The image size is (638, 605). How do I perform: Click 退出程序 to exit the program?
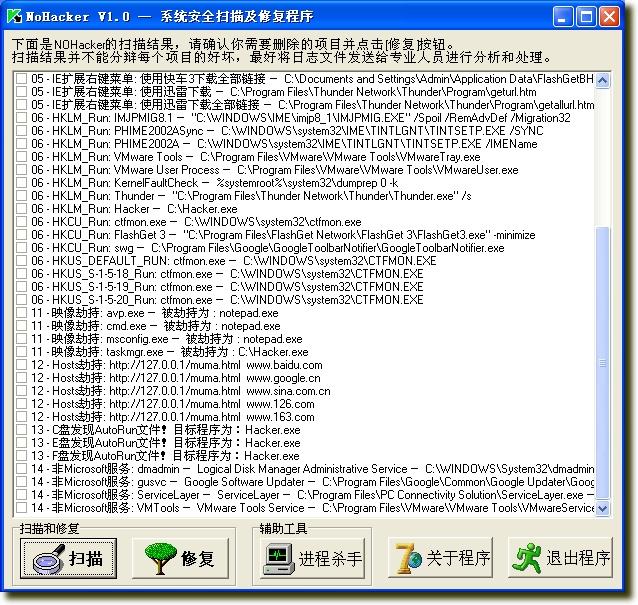[x=560, y=557]
